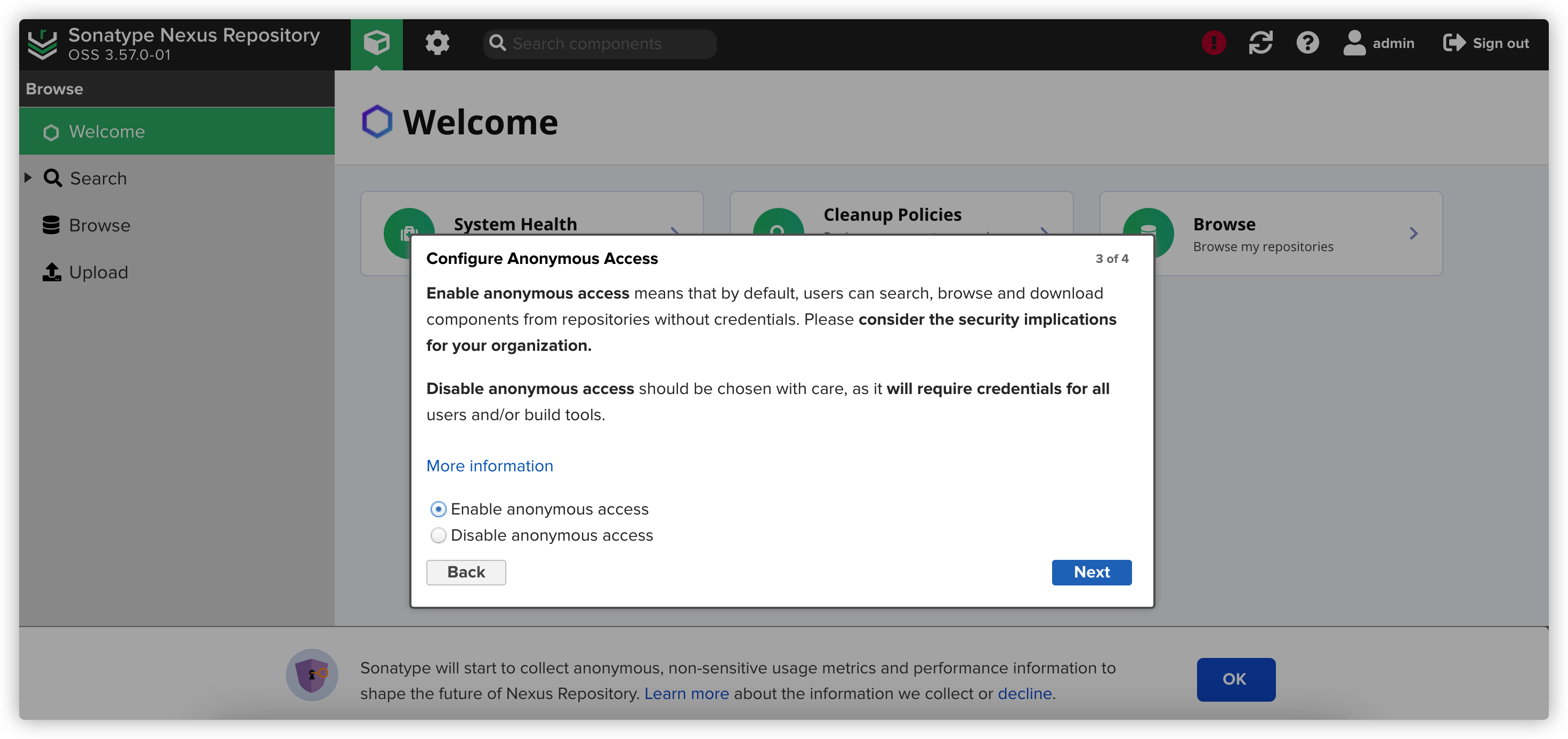
Task: Click the Browse cube icon in header
Action: pyautogui.click(x=376, y=43)
